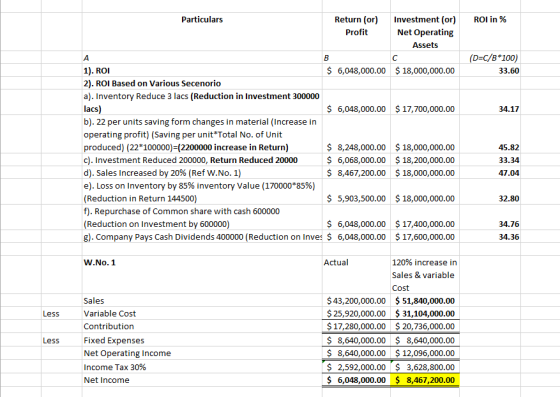Viewport: 560px width, 397px height.
Task: Click the 'Sales' row label
Action: pyautogui.click(x=94, y=301)
